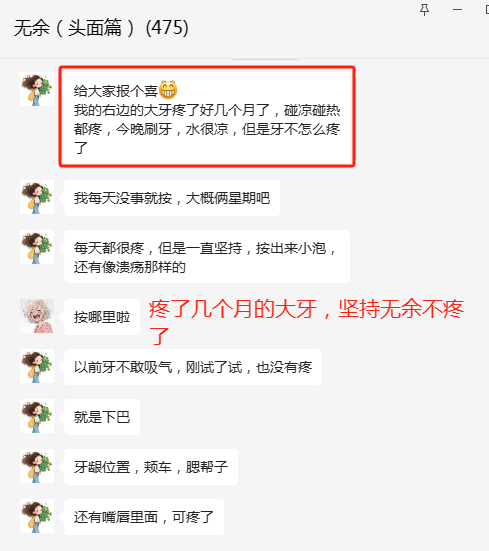Screen dimensions: 489x551
Task: Select the 按哪里啦 message bubble
Action: [x=102, y=317]
